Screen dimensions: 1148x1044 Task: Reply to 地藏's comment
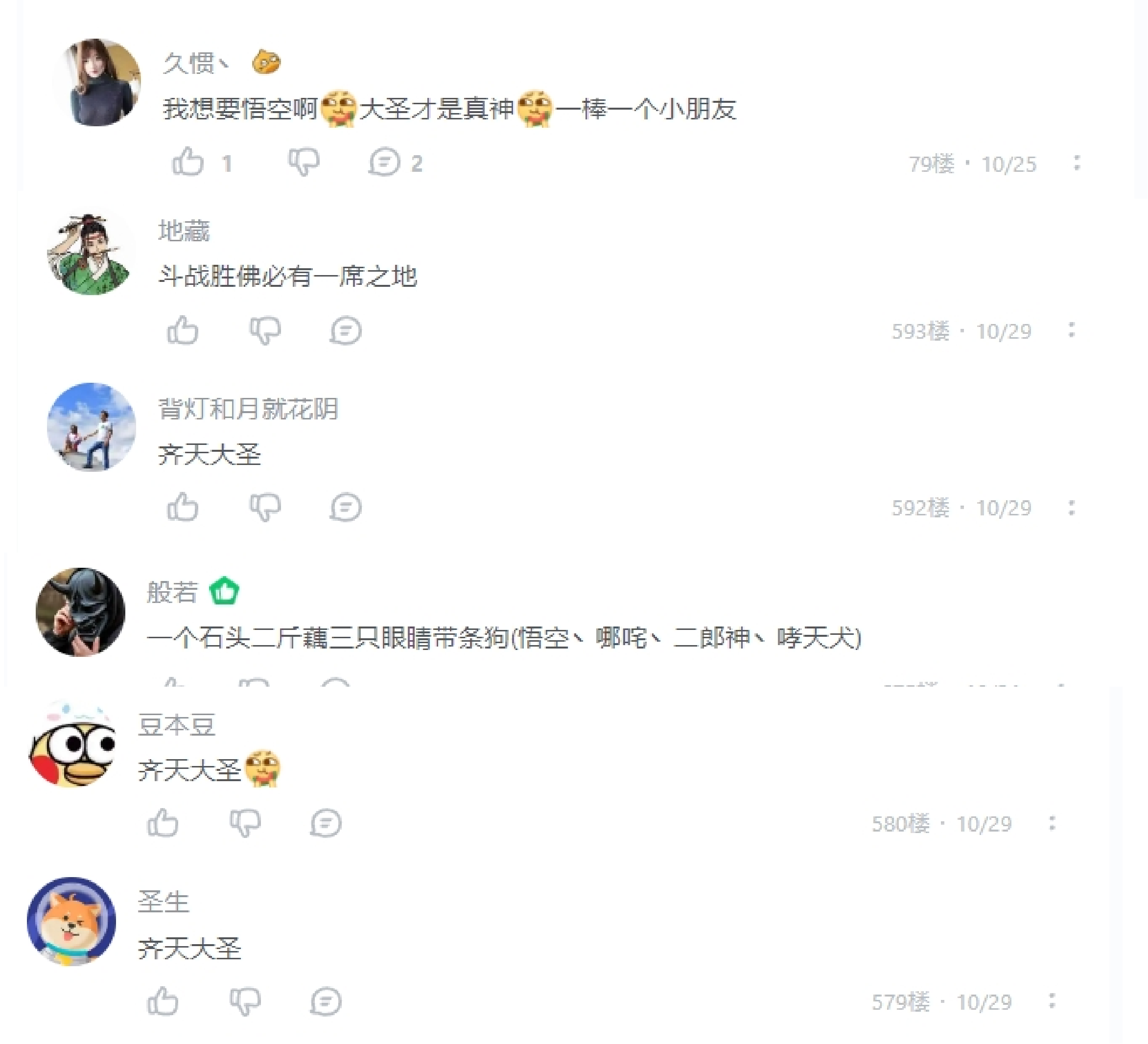pyautogui.click(x=345, y=331)
